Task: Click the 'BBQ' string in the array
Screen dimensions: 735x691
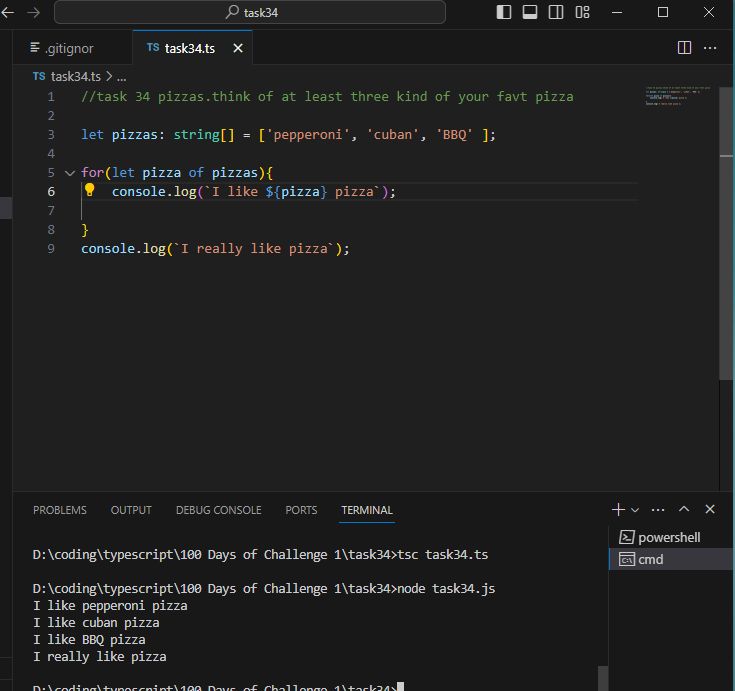Action: coord(454,135)
